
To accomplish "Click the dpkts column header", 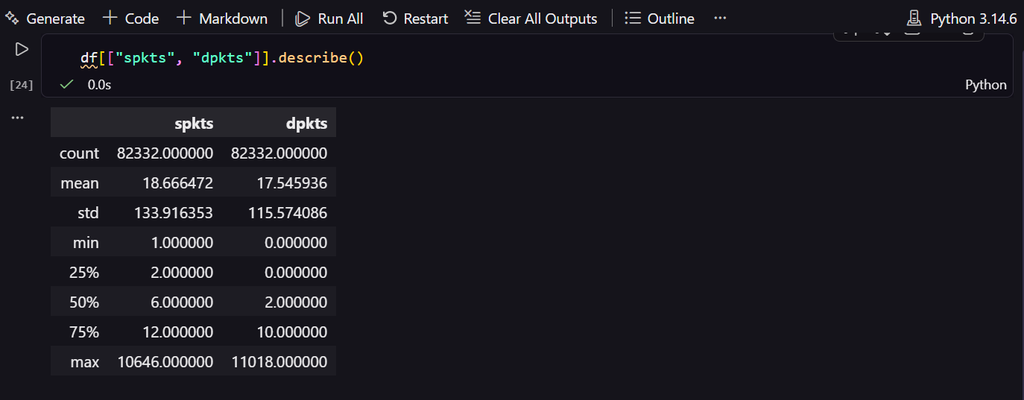I will [x=308, y=123].
